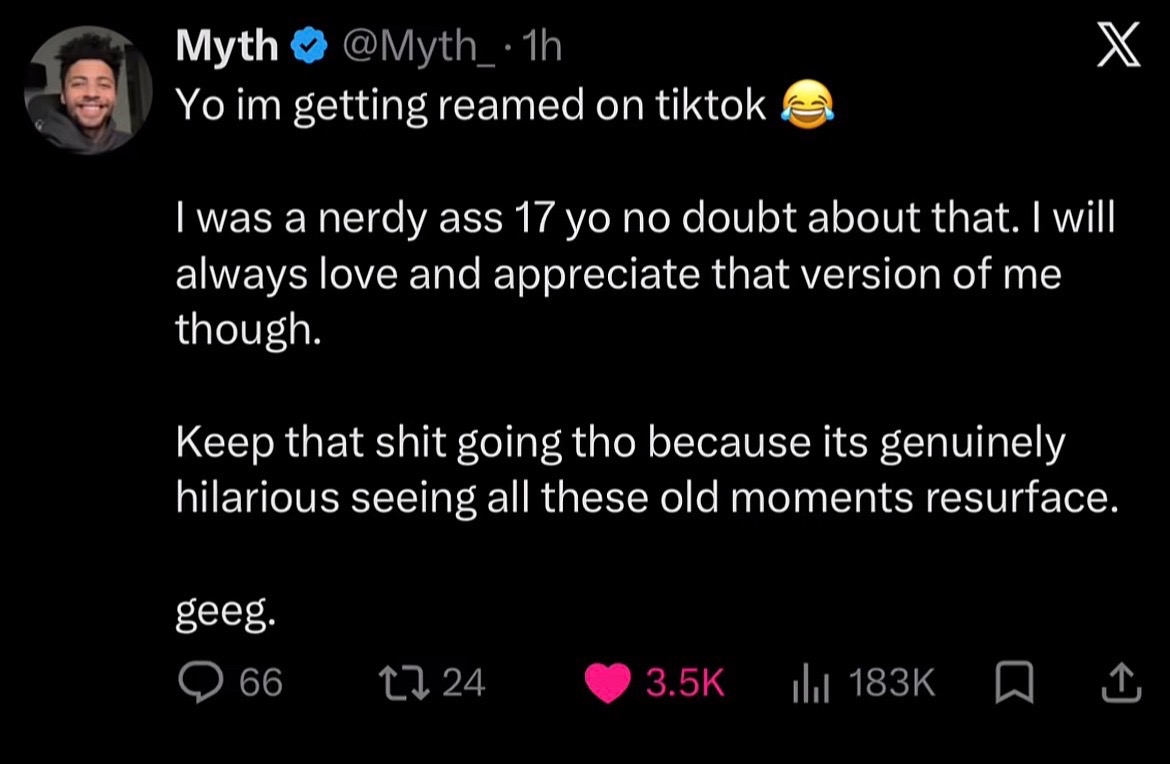Click the 3.5K likes count
Viewport: 1170px width, 764px height.
pyautogui.click(x=684, y=682)
